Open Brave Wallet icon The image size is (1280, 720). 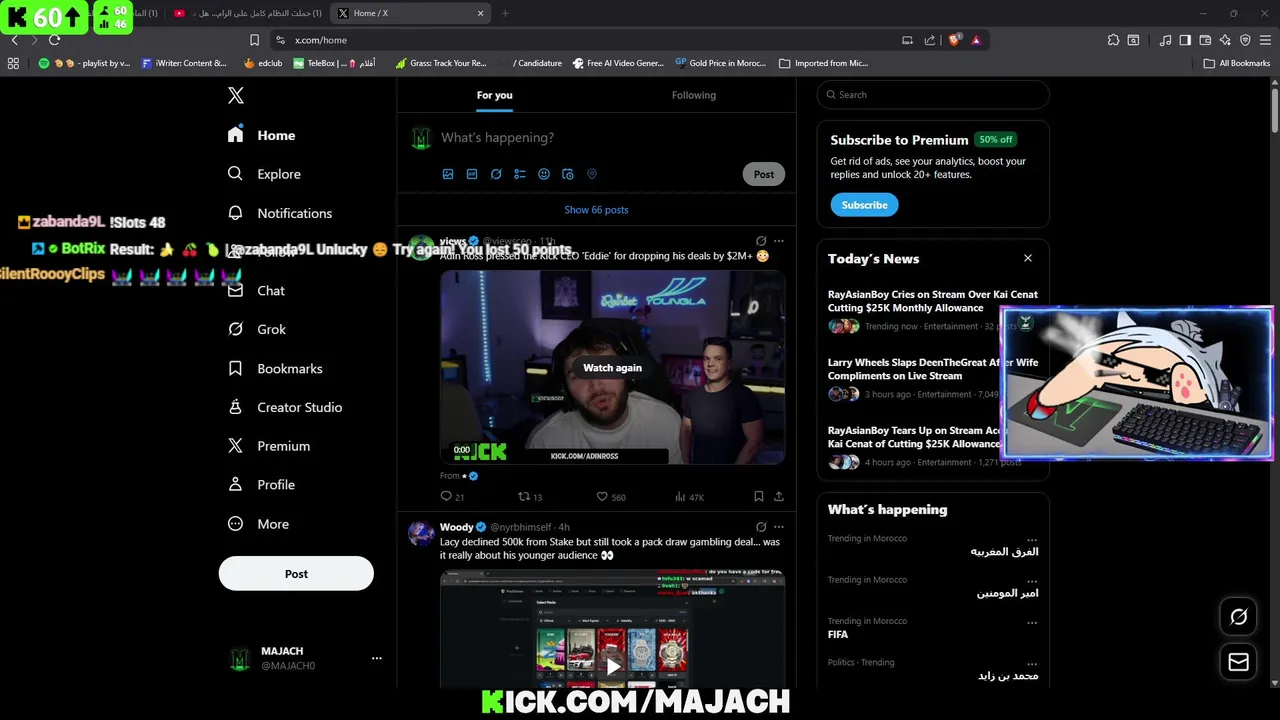pyautogui.click(x=1205, y=40)
